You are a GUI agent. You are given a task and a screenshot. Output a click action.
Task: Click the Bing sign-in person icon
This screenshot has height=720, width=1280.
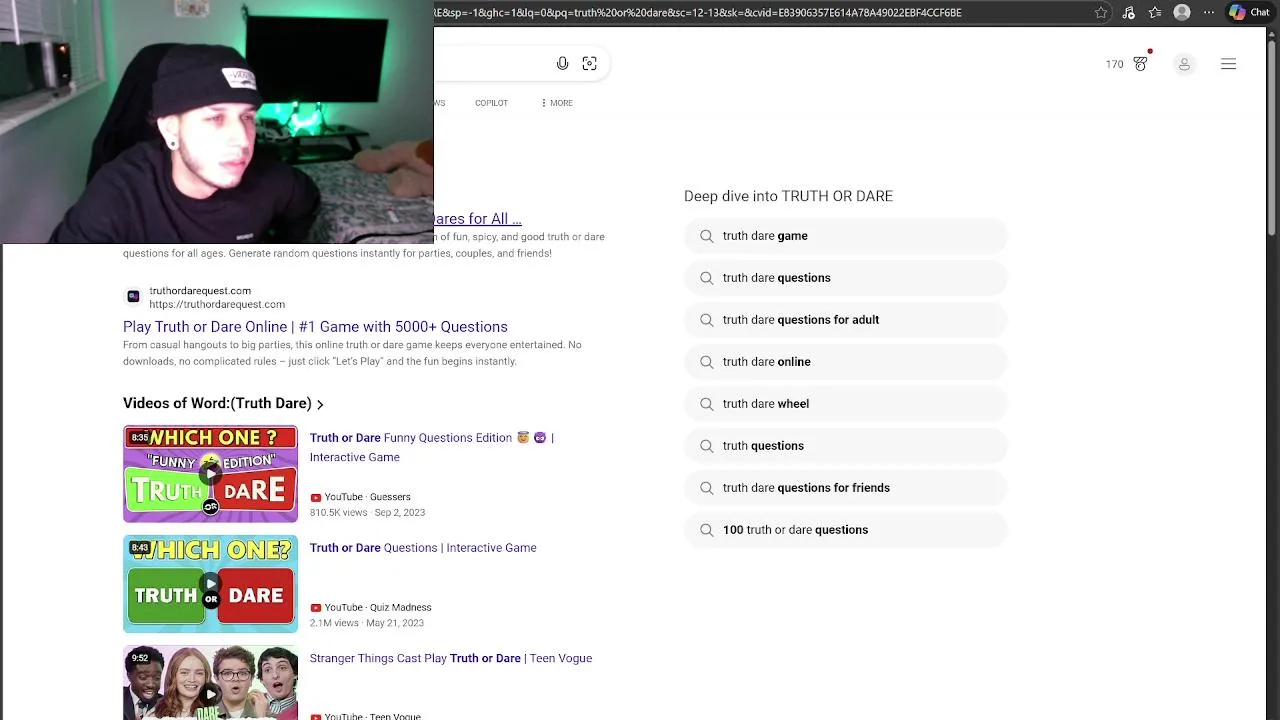(x=1184, y=64)
